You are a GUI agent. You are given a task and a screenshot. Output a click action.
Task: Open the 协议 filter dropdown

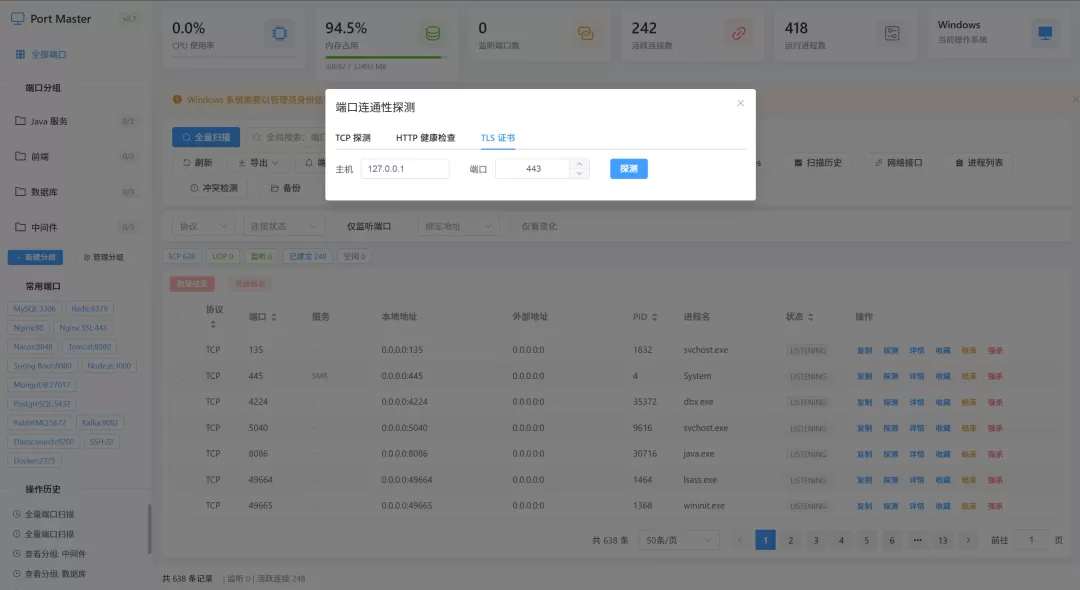202,226
